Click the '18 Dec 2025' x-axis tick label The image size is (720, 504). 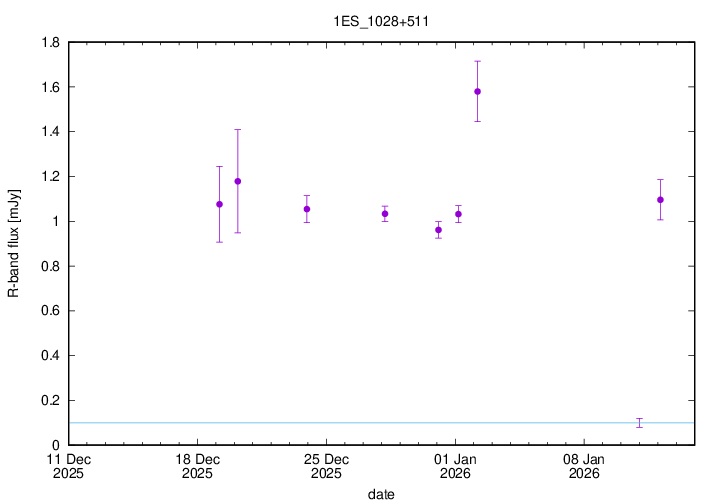pos(197,466)
